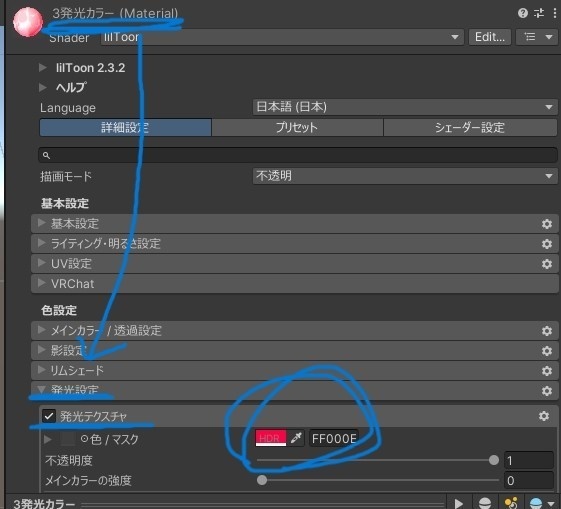Screen dimensions: 561x509
Task: Click the メインカラーの強度 slider handle
Action: click(x=262, y=480)
